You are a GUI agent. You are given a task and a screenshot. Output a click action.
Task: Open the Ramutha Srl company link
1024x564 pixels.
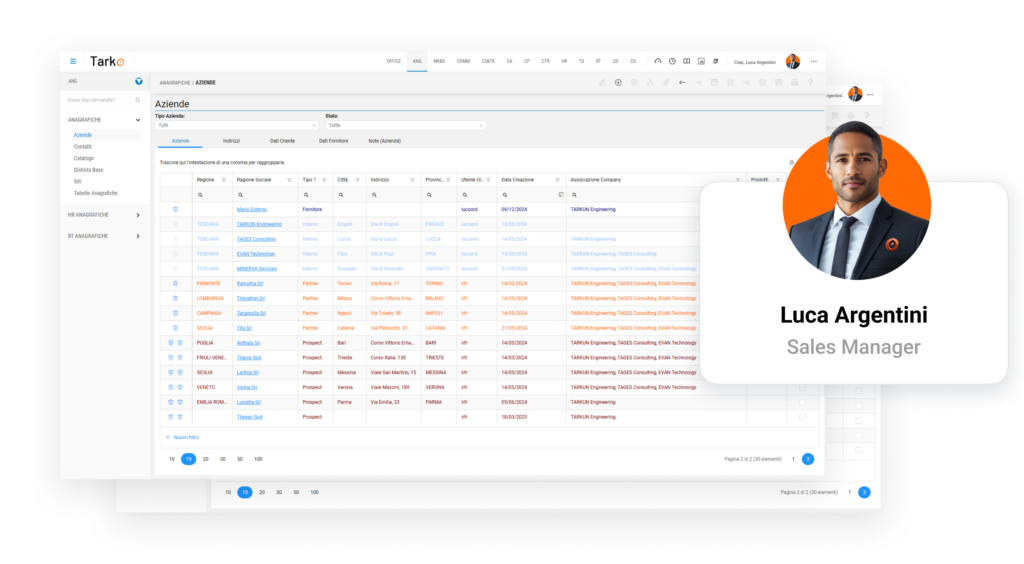click(x=250, y=283)
